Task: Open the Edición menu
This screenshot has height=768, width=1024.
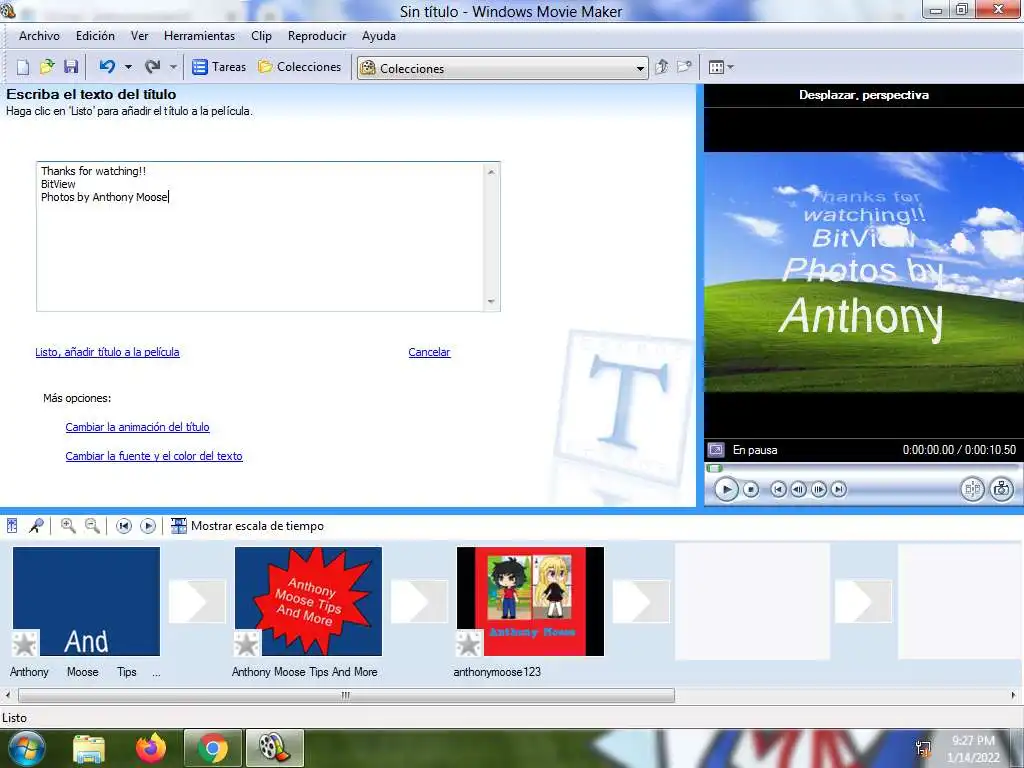Action: point(95,36)
